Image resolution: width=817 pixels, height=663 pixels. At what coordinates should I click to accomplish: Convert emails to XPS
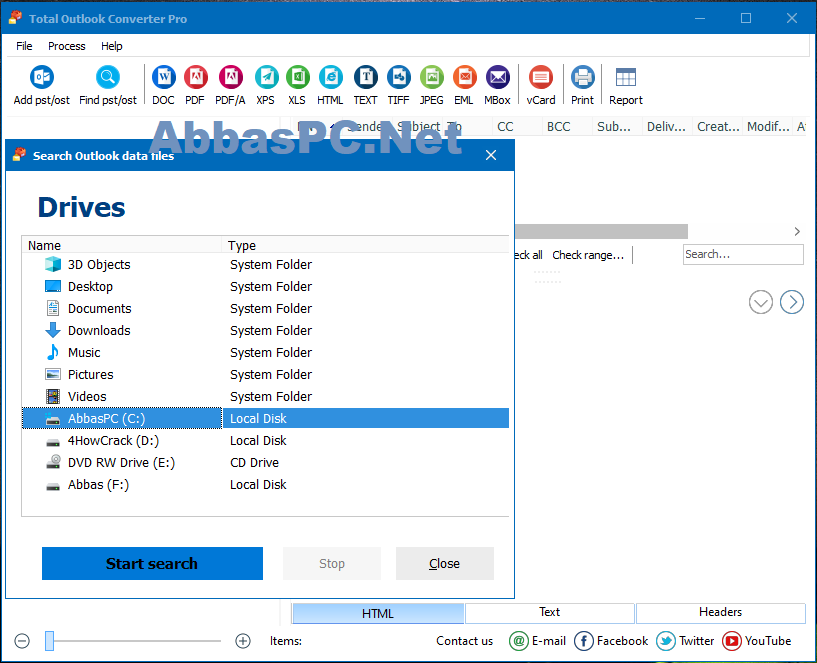pos(266,85)
